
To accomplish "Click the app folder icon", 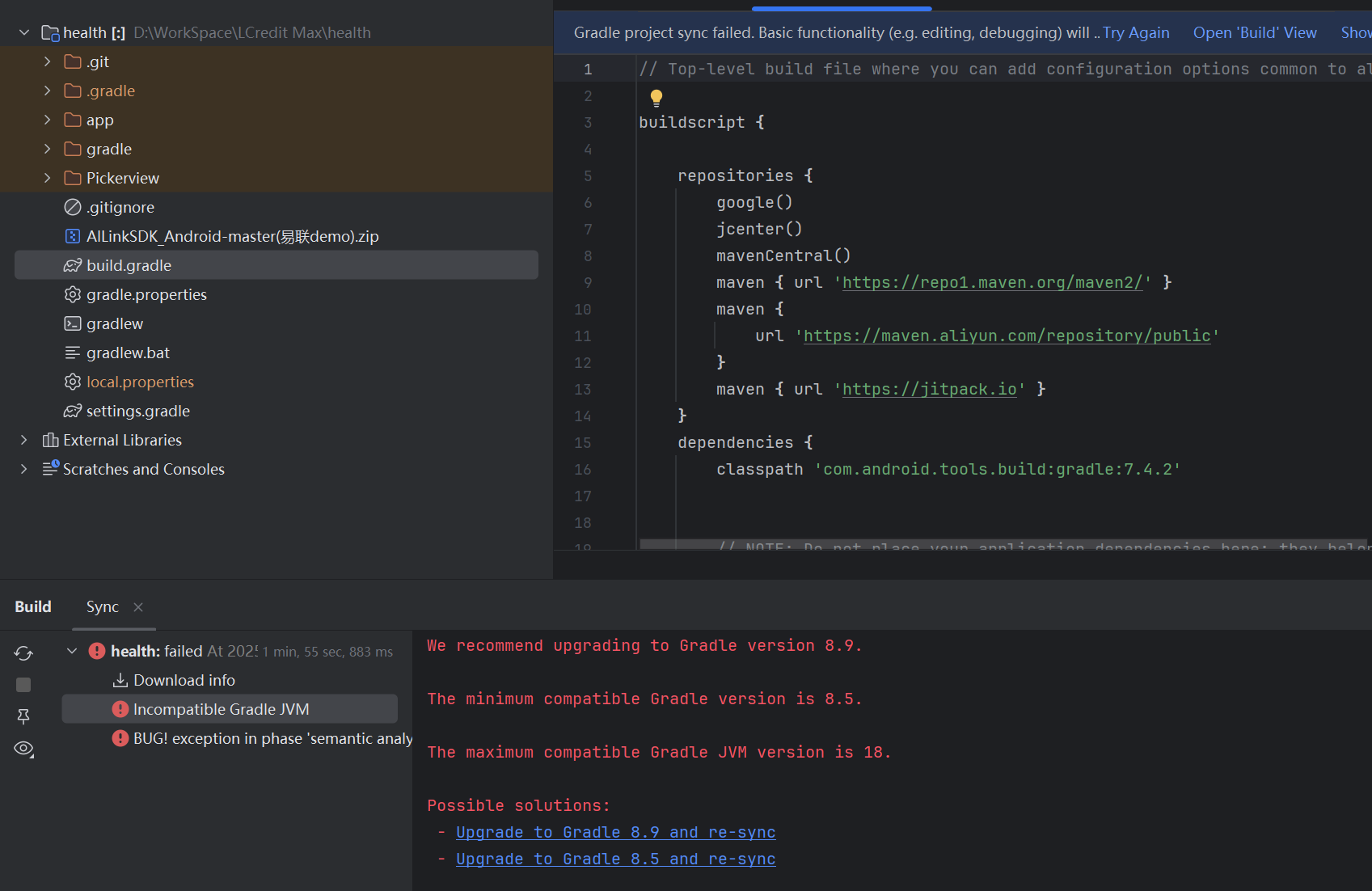I will tap(73, 120).
